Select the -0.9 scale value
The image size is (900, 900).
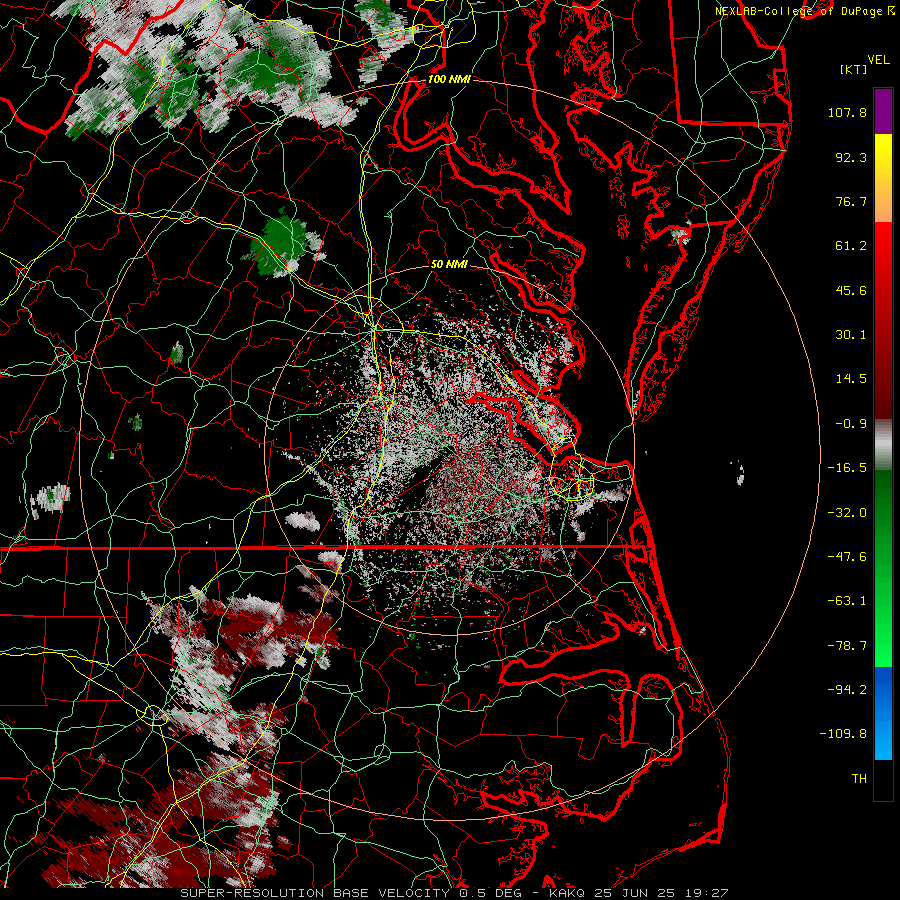851,424
